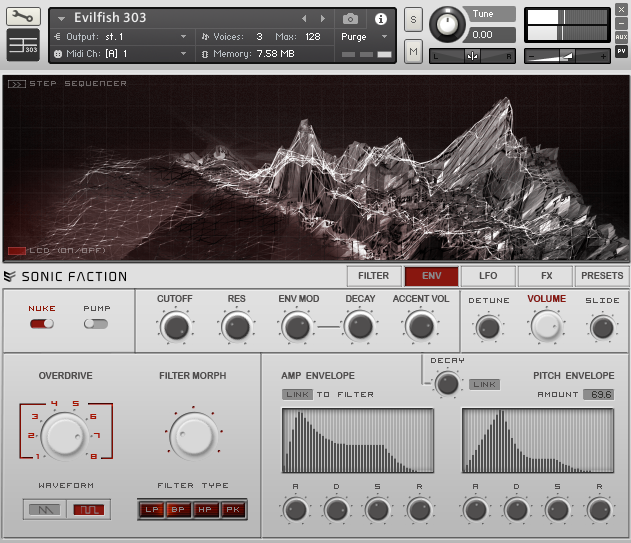Viewport: 631px width, 543px height.
Task: Open the PRESETS tab
Action: (601, 276)
